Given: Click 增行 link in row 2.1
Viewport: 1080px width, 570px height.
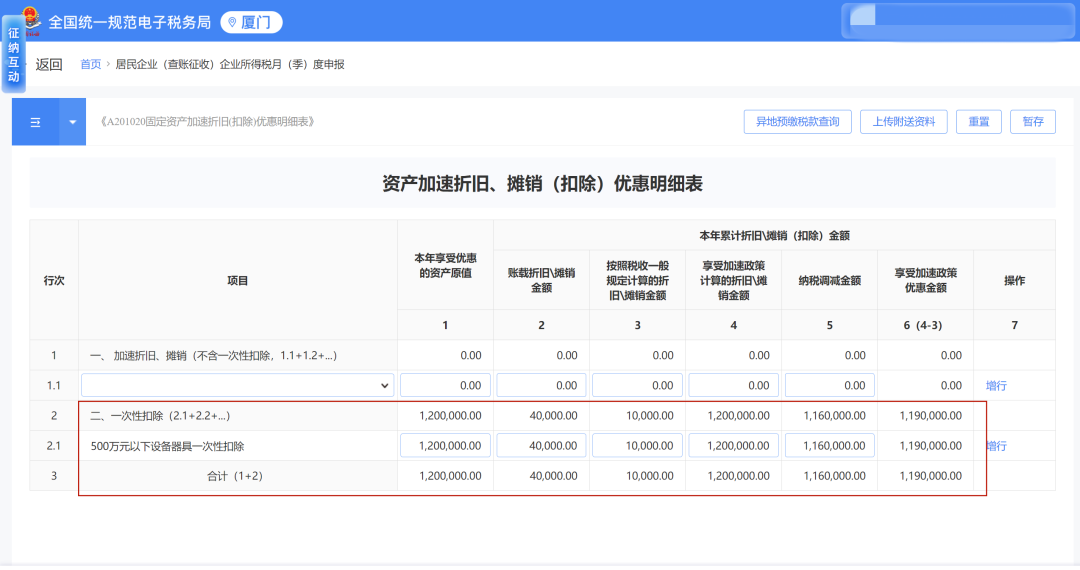Looking at the screenshot, I should tap(996, 446).
